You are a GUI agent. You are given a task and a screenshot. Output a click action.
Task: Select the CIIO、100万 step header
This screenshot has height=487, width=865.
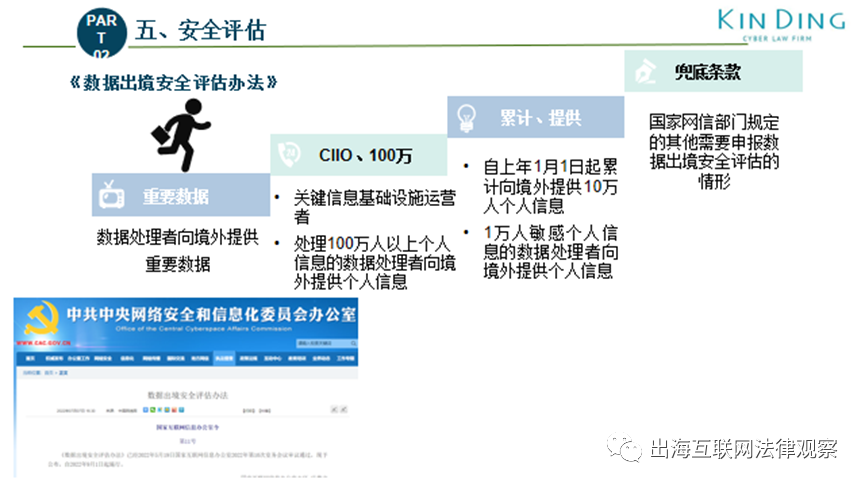tap(359, 155)
